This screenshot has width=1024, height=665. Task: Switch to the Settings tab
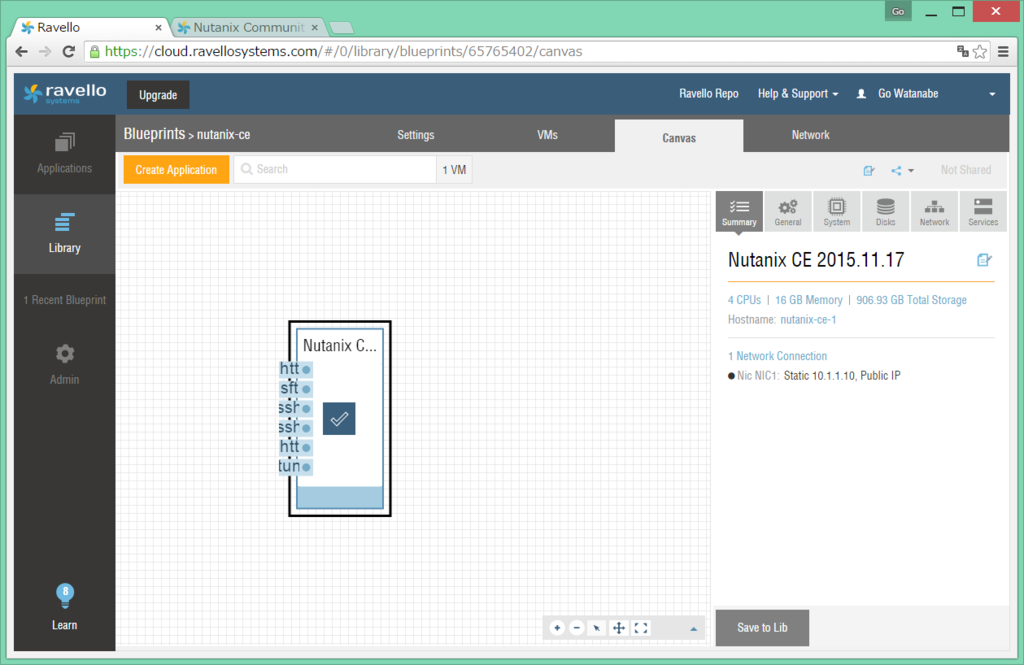tap(416, 135)
